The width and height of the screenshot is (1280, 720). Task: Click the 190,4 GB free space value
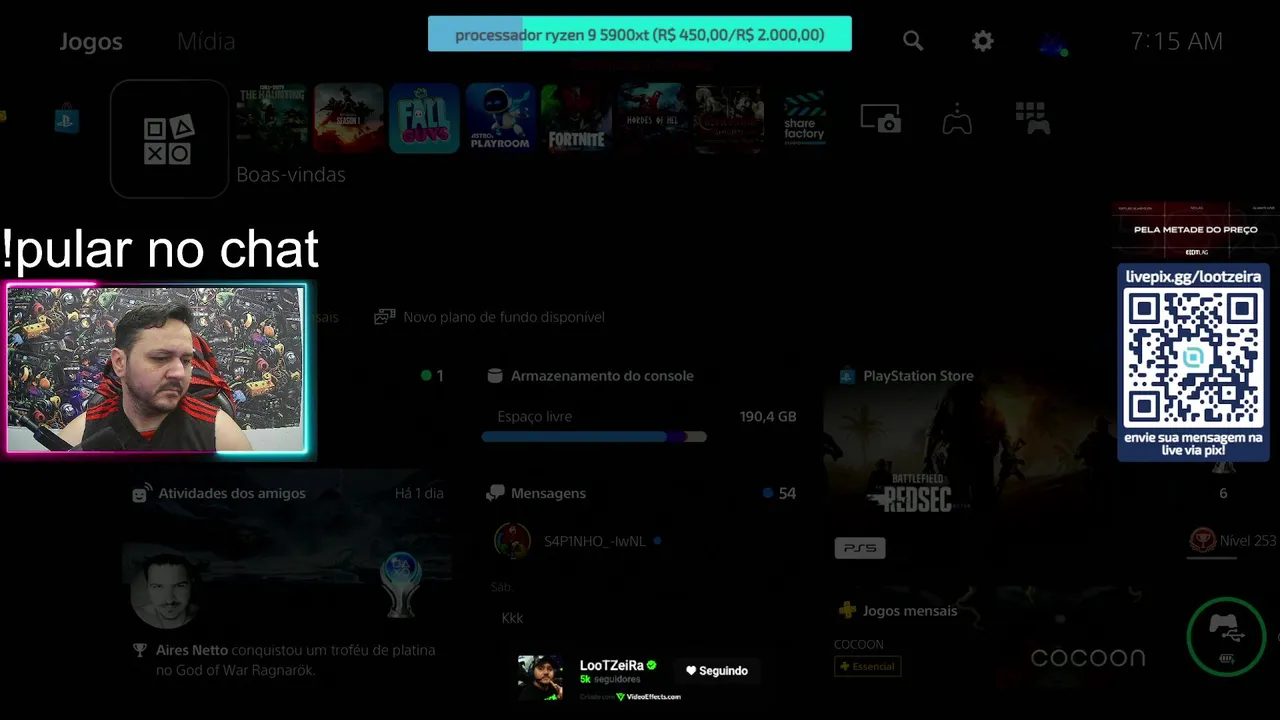(768, 416)
